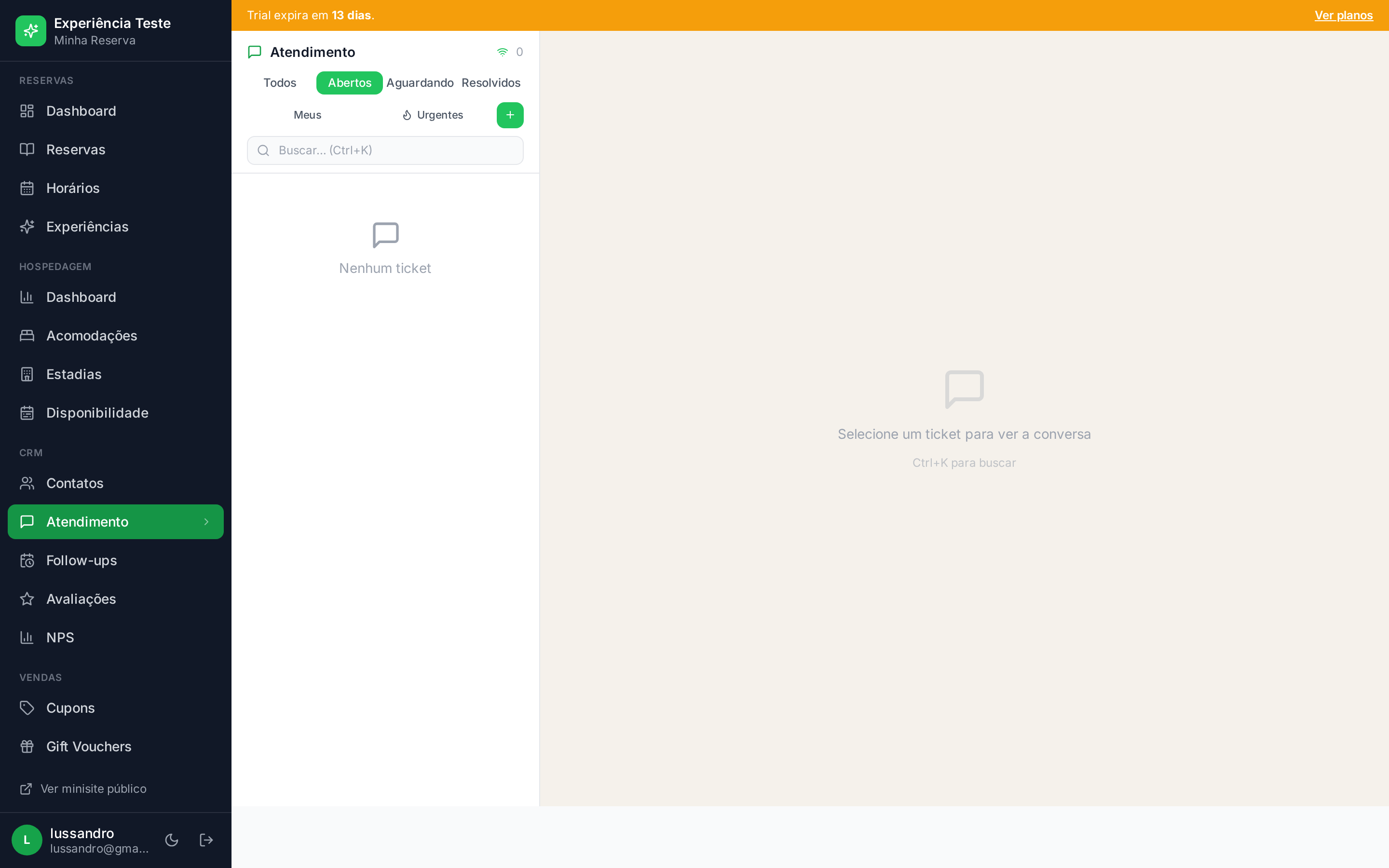Click the Atendimento panel heading
The width and height of the screenshot is (1389, 868).
[x=312, y=52]
